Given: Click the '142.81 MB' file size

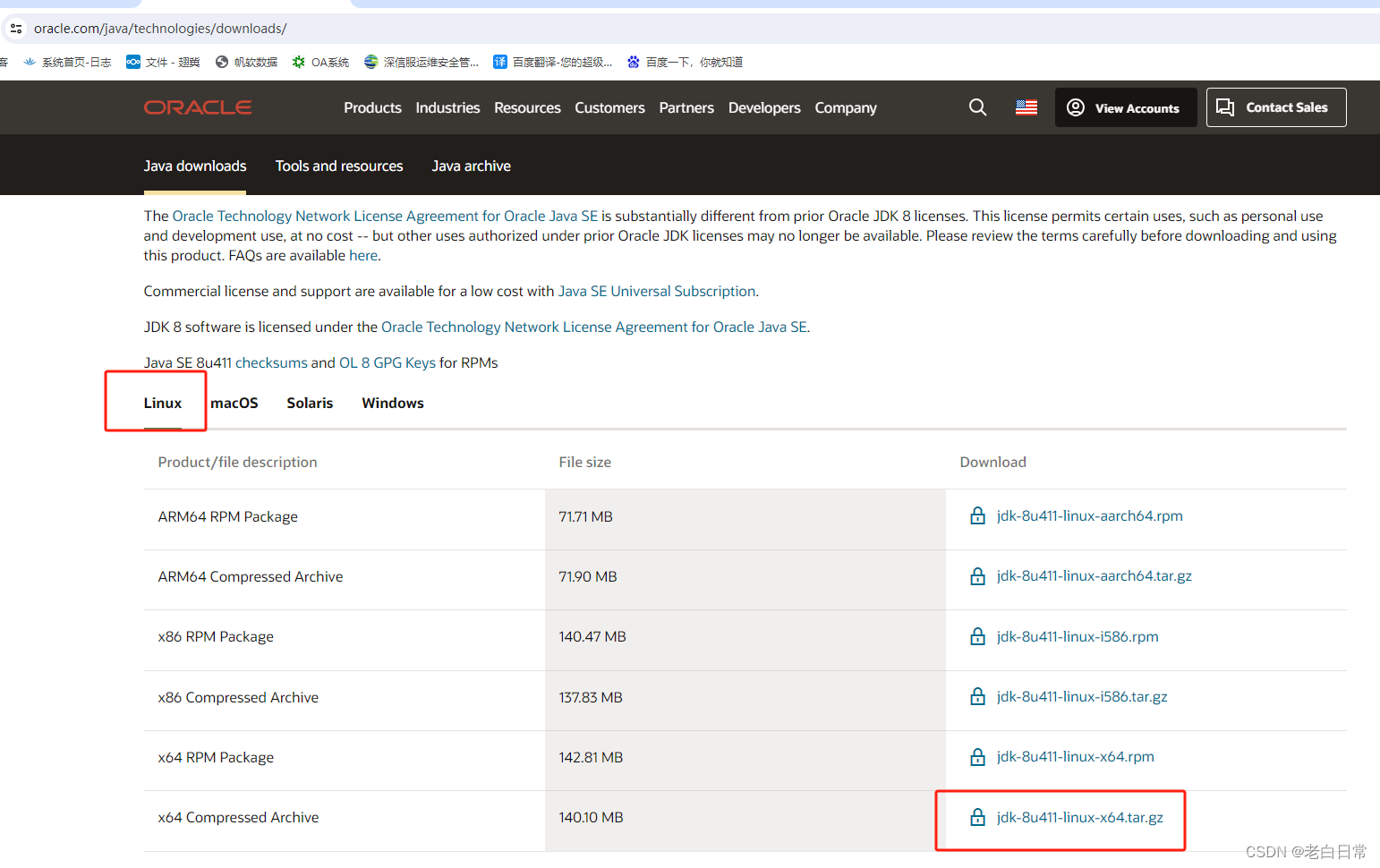Looking at the screenshot, I should pyautogui.click(x=591, y=757).
